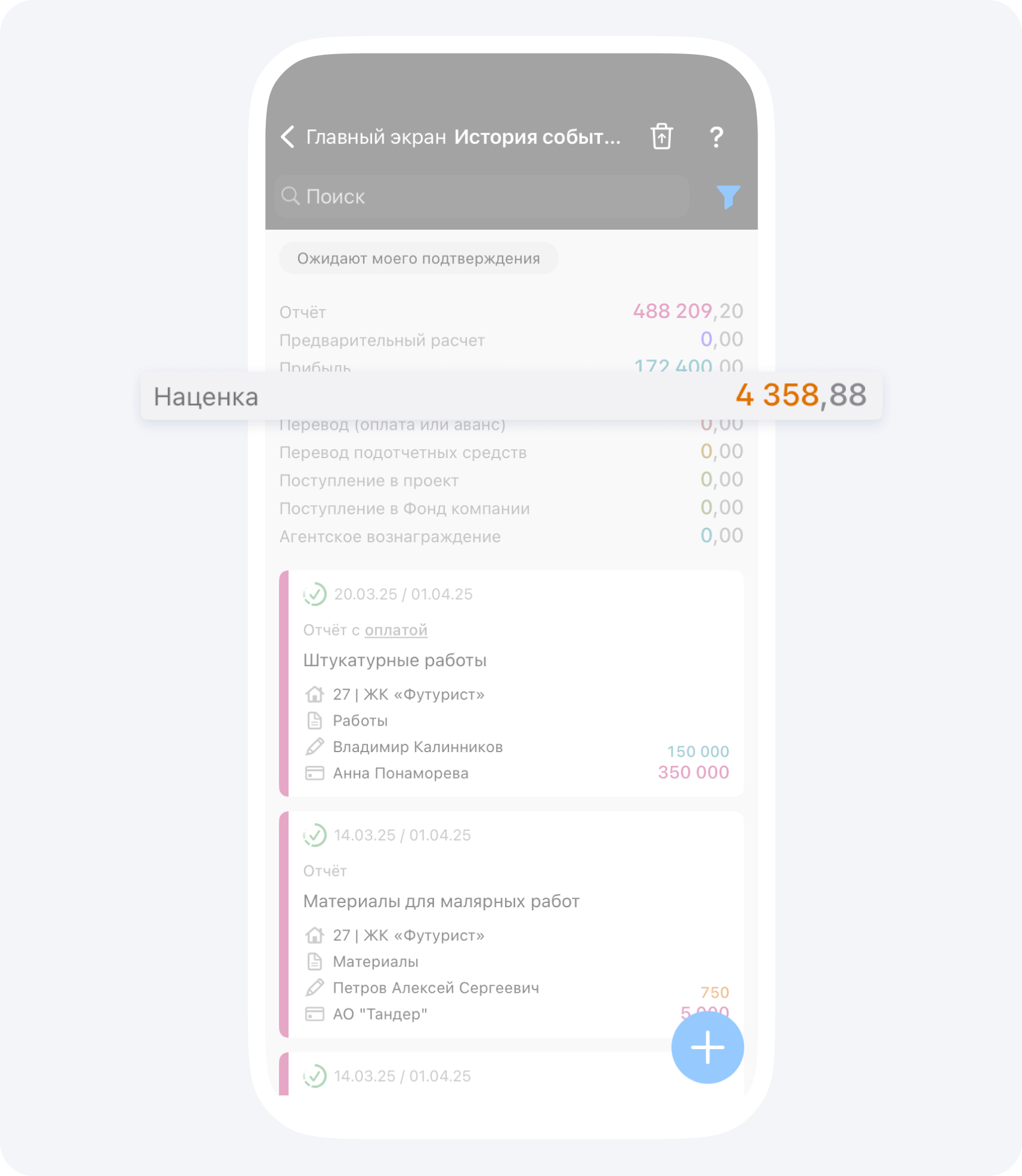The width and height of the screenshot is (1022, 1176).
Task: Select the Ожидают моего подтверждения filter chip
Action: [418, 259]
